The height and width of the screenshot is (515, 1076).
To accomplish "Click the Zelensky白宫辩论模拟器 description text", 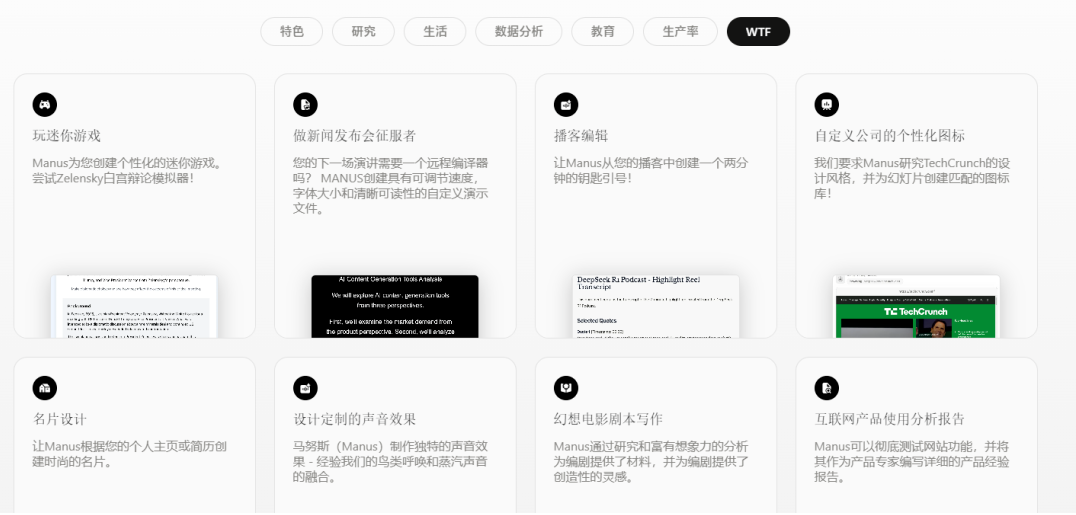I will [x=129, y=171].
